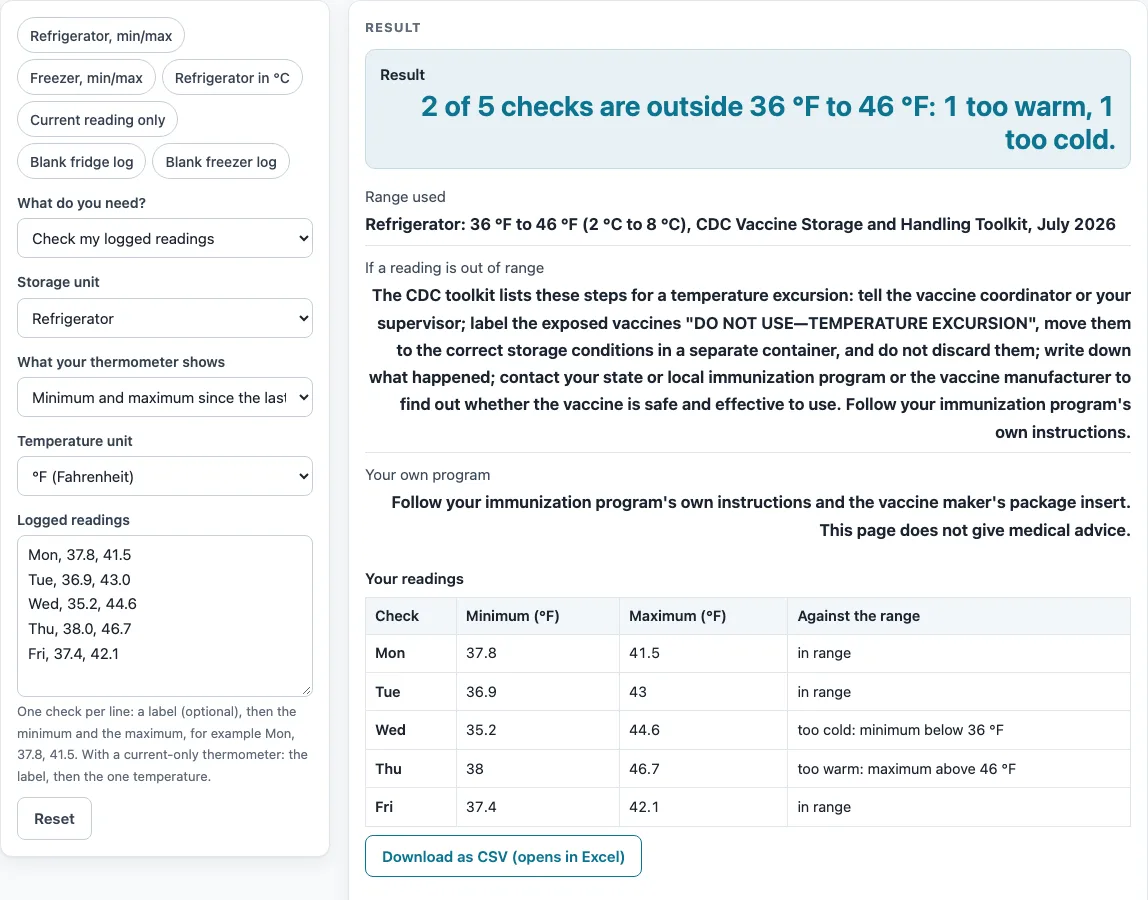
Task: Choose the Freezer, min/max preset chip
Action: [86, 78]
